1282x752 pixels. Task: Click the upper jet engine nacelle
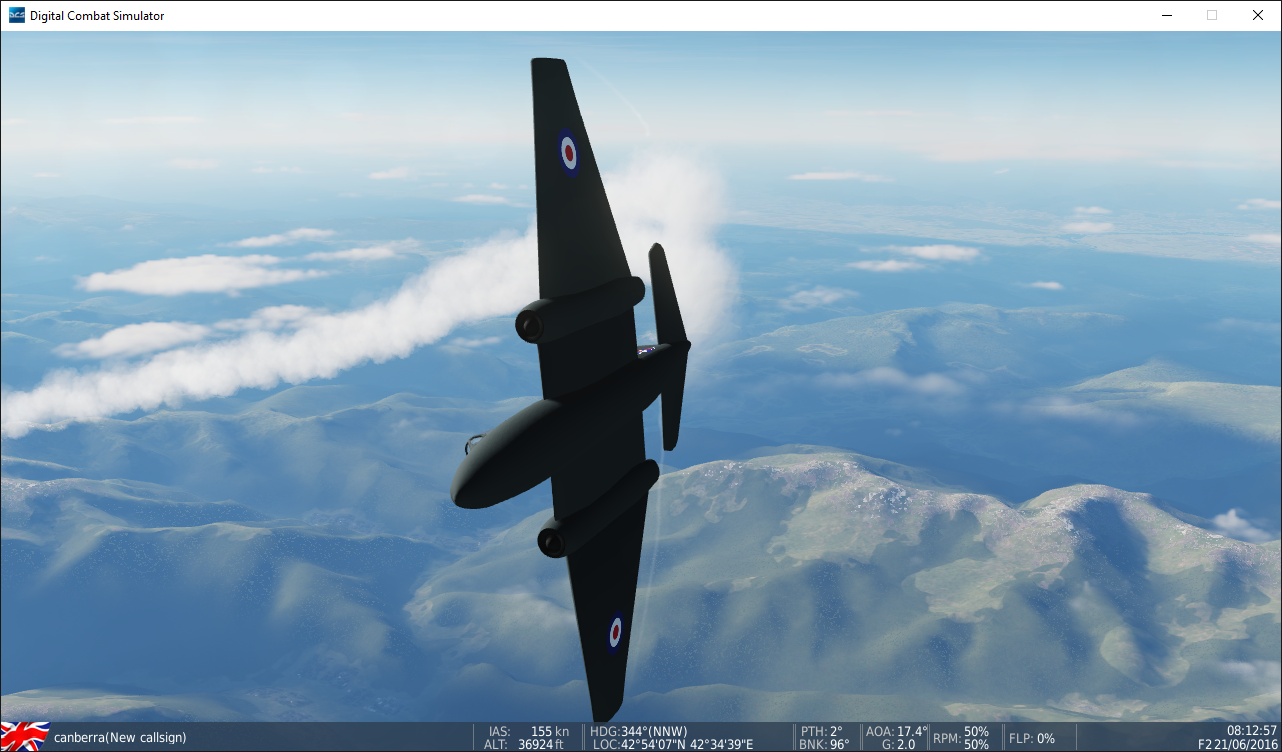click(x=575, y=310)
